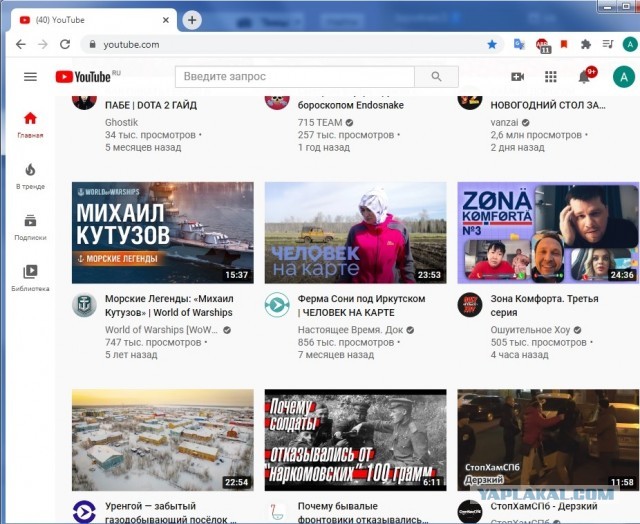The image size is (640, 524).
Task: Click the bookmark star icon
Action: [x=492, y=44]
